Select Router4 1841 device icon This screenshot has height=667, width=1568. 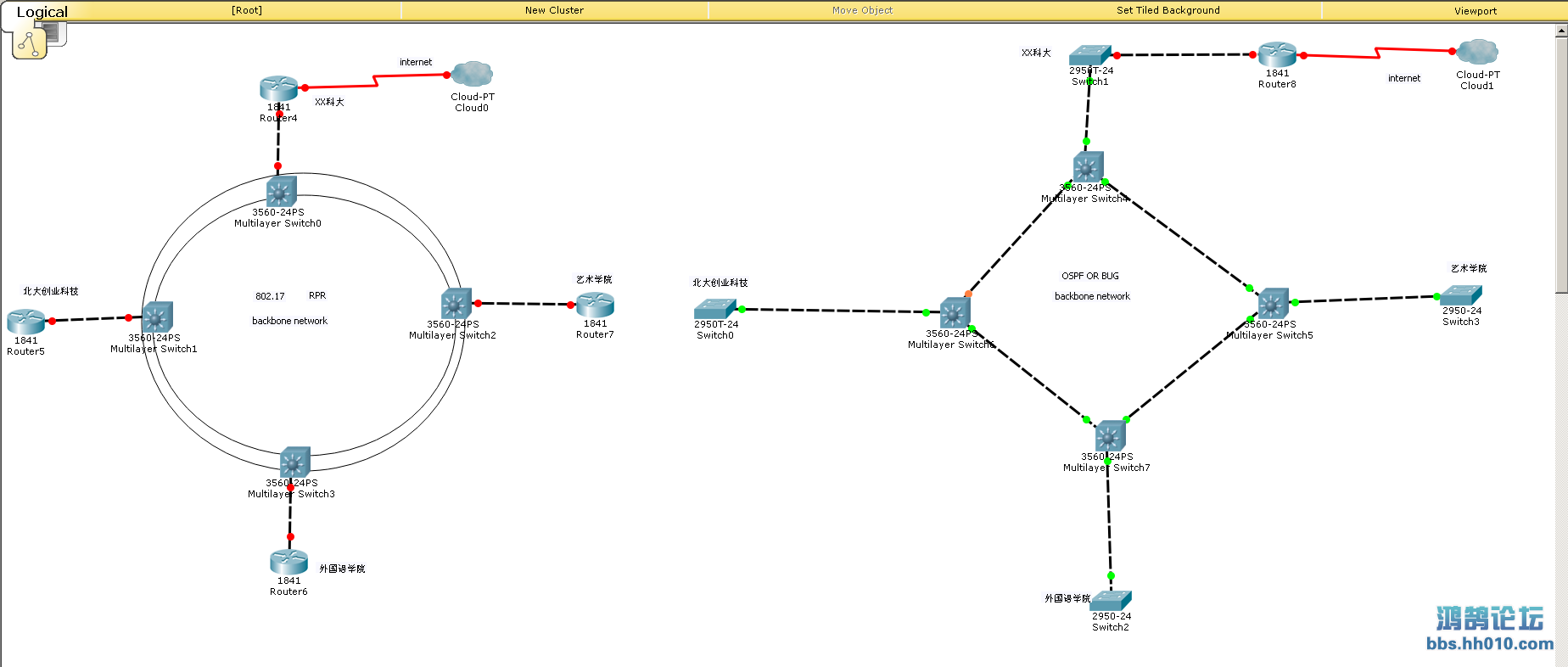click(278, 88)
